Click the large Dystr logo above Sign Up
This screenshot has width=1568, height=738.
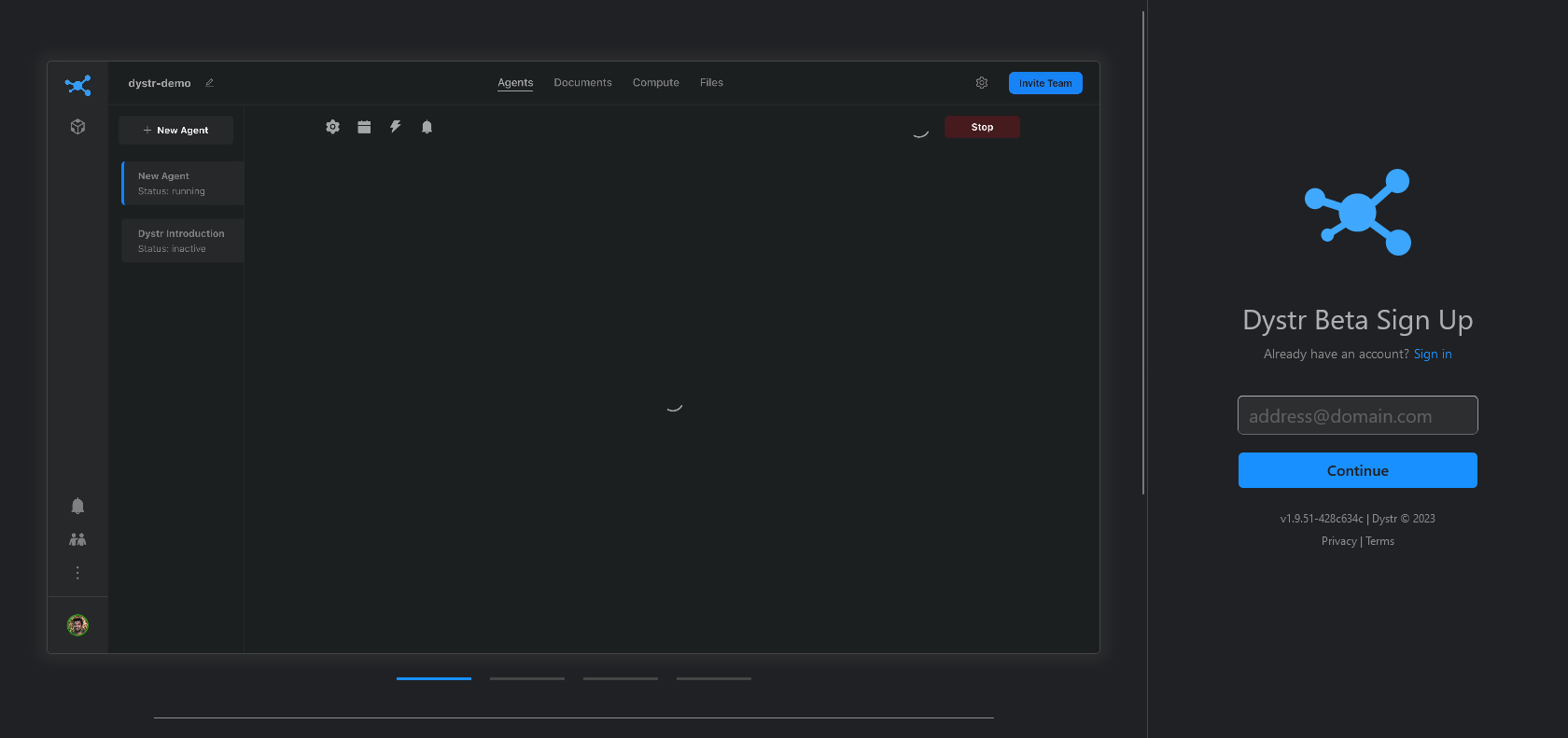(x=1358, y=212)
